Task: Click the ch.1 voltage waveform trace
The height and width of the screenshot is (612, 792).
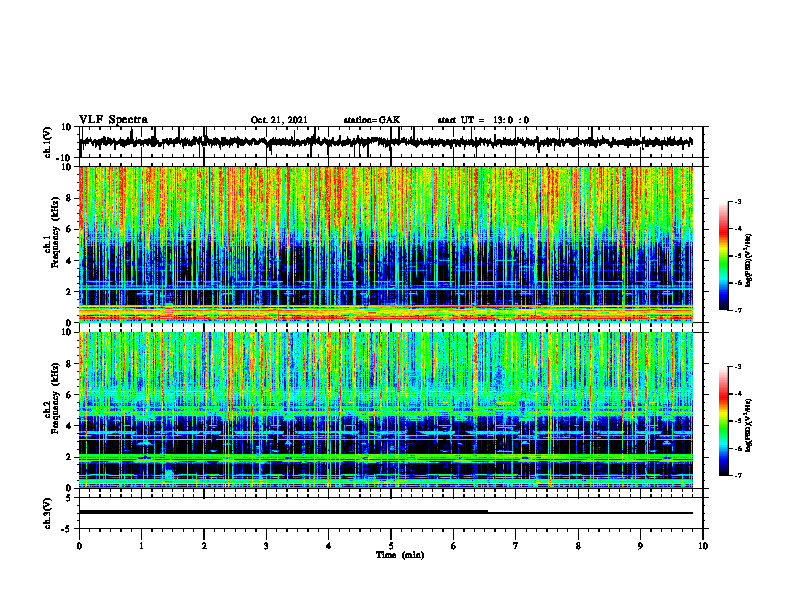Action: [x=385, y=142]
